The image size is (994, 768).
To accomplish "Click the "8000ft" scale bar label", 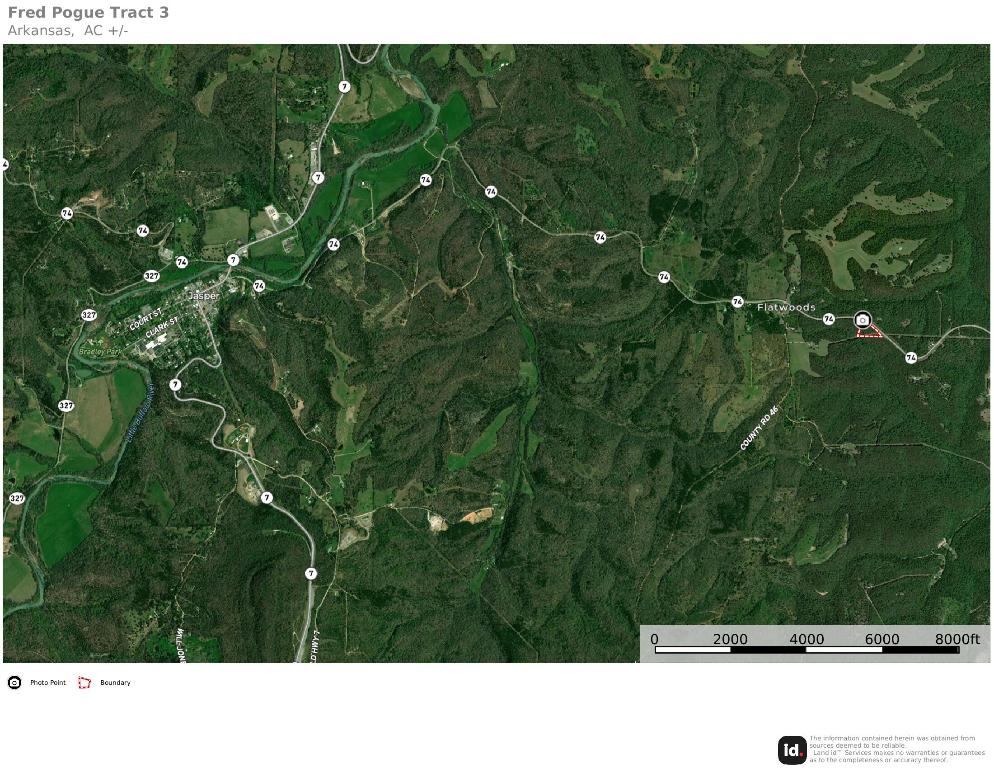I will [957, 639].
